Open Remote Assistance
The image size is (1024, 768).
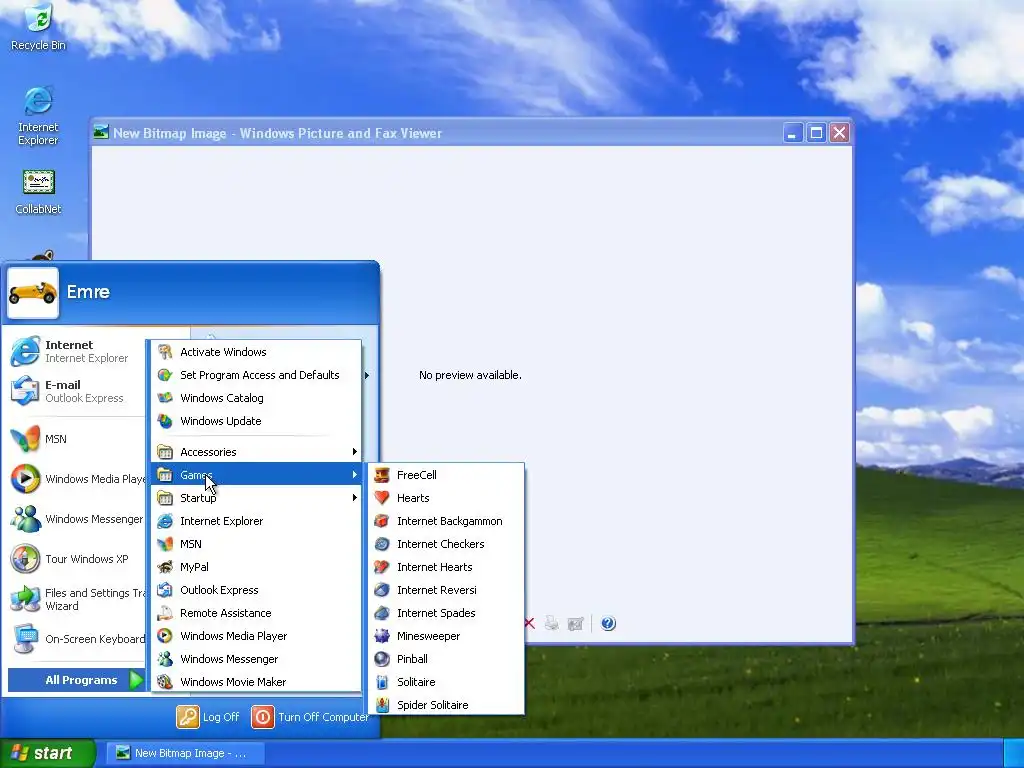click(256, 613)
